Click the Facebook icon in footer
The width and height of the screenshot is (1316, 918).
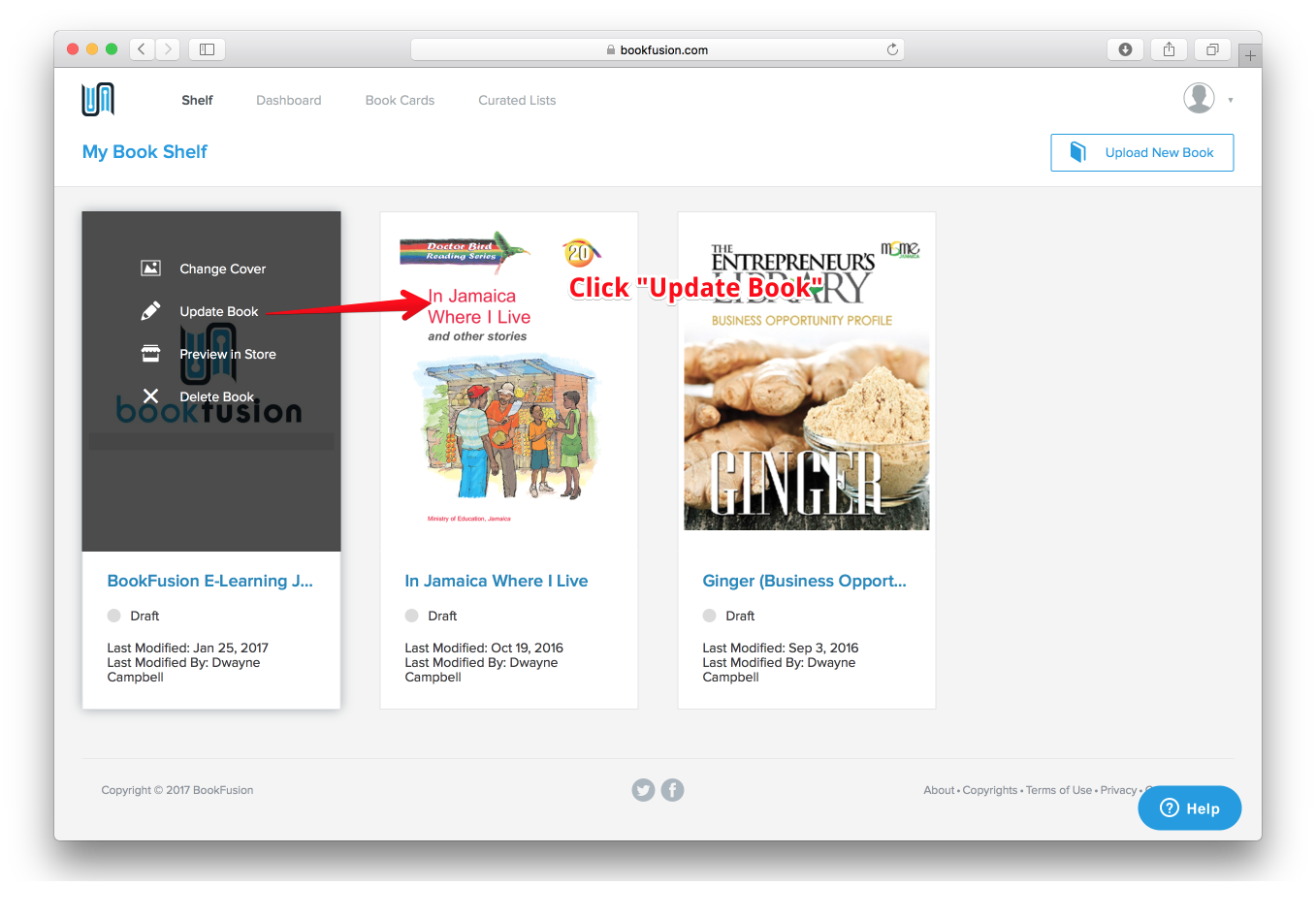point(672,790)
